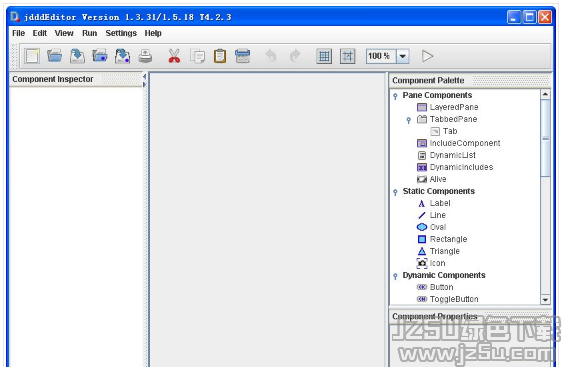Open a file with the folder icon
The image size is (562, 367).
(54, 56)
